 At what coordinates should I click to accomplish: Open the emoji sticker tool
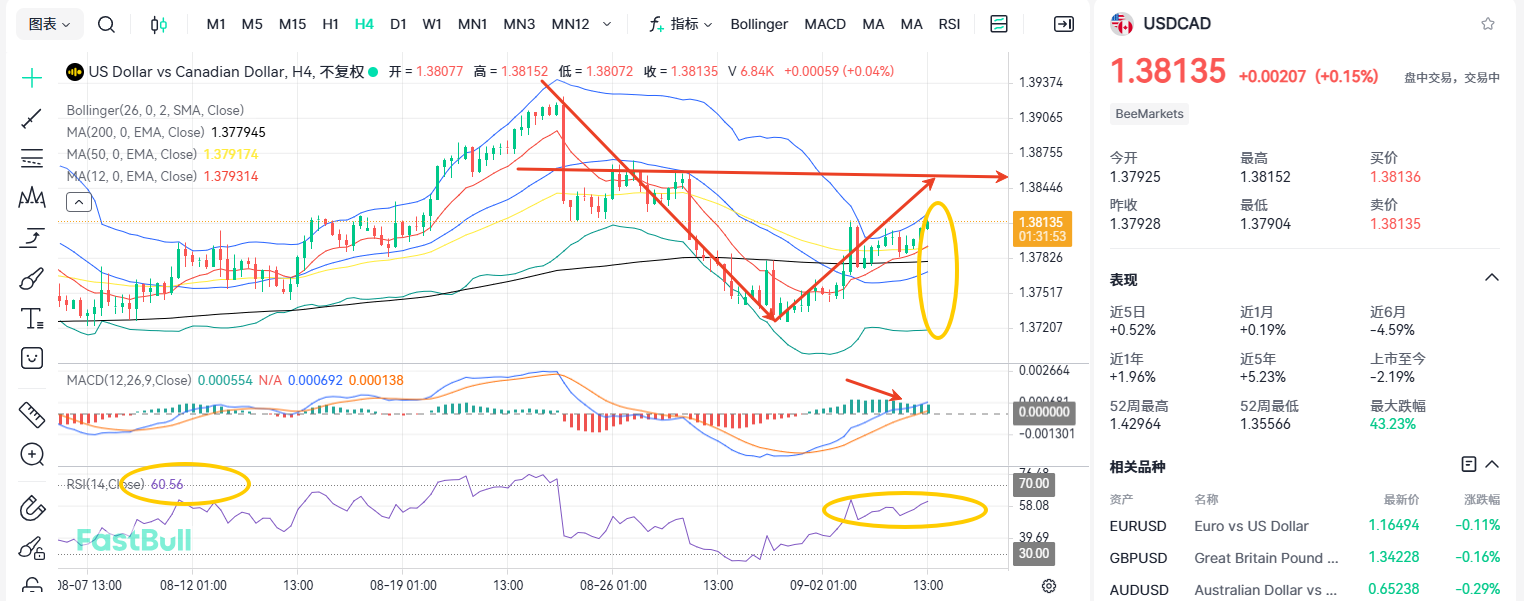(x=32, y=357)
